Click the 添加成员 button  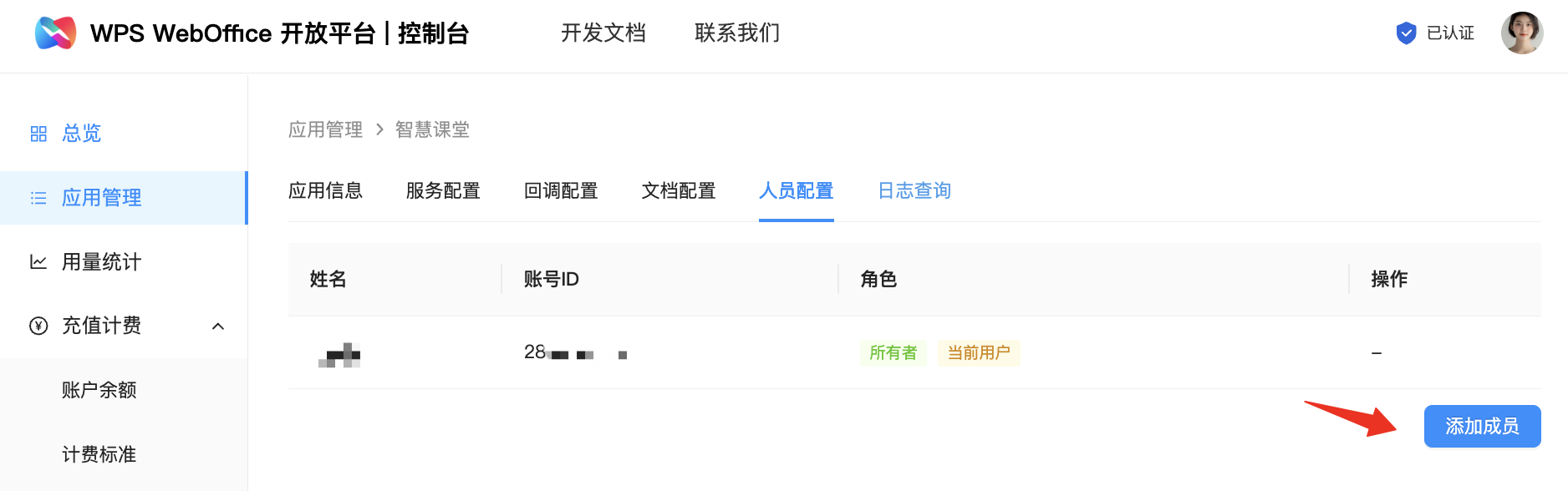pos(1482,427)
